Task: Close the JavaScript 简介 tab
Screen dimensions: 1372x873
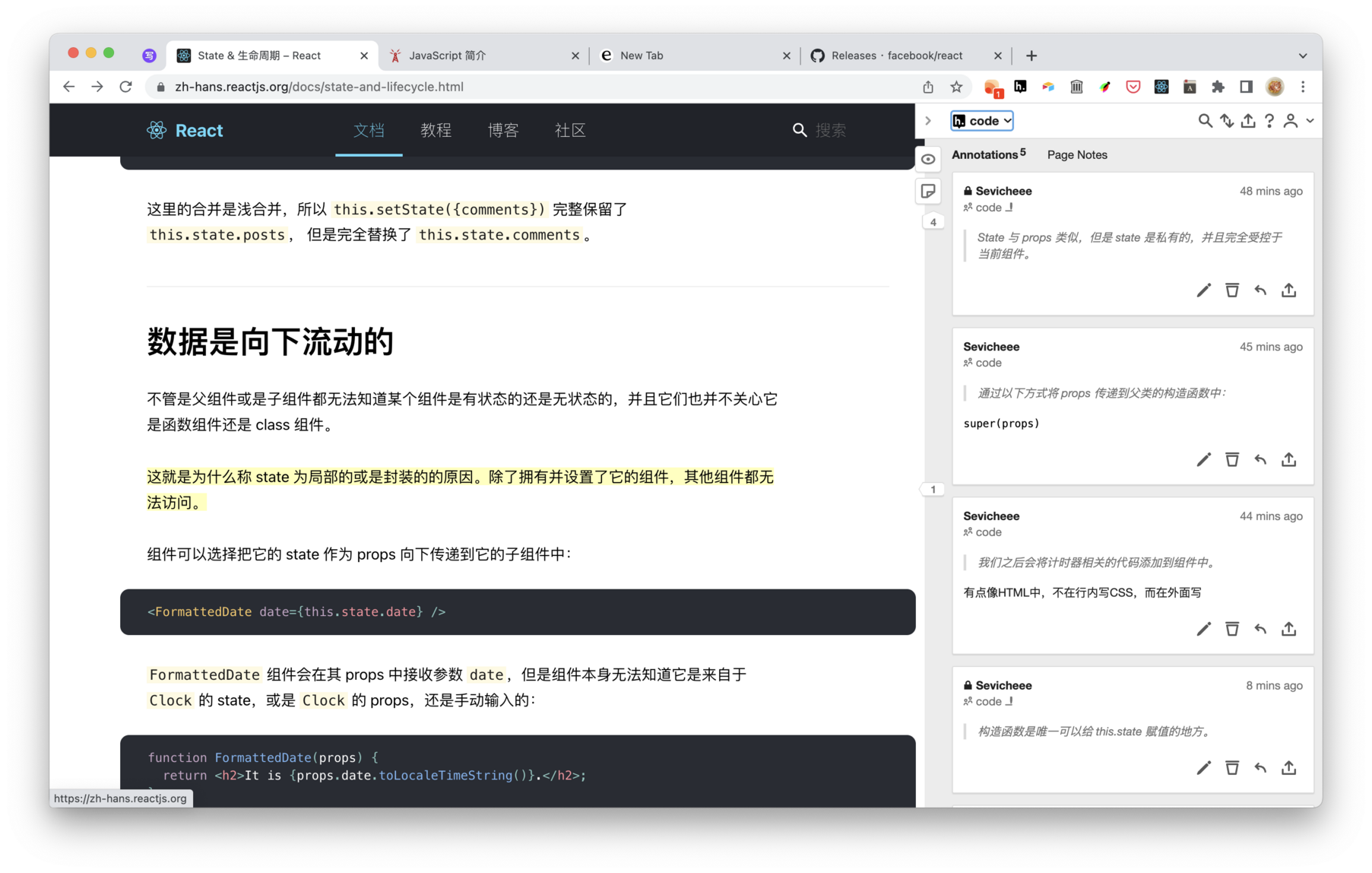Action: coord(575,56)
